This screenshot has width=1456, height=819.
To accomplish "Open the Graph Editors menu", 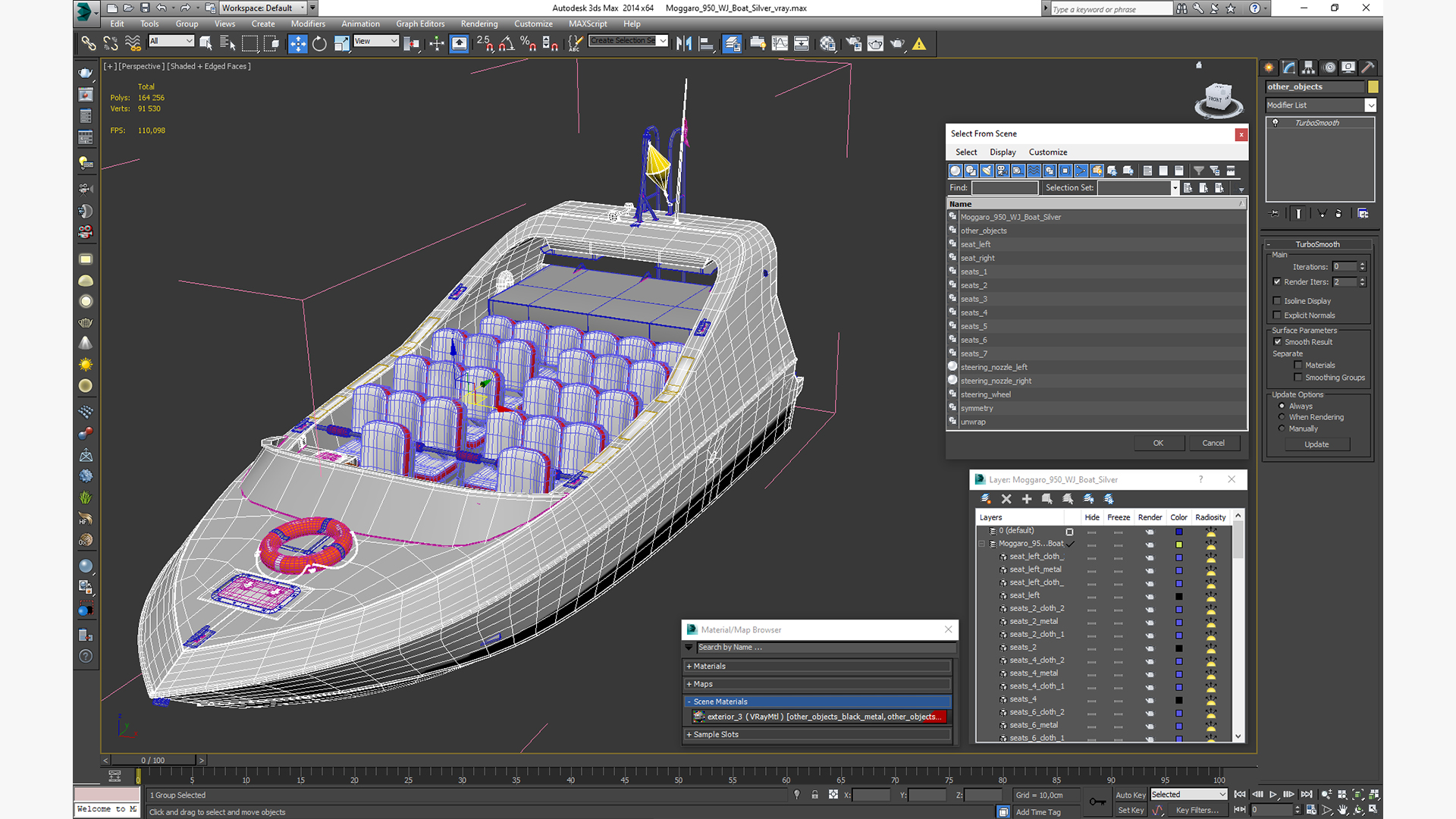I will (x=420, y=24).
